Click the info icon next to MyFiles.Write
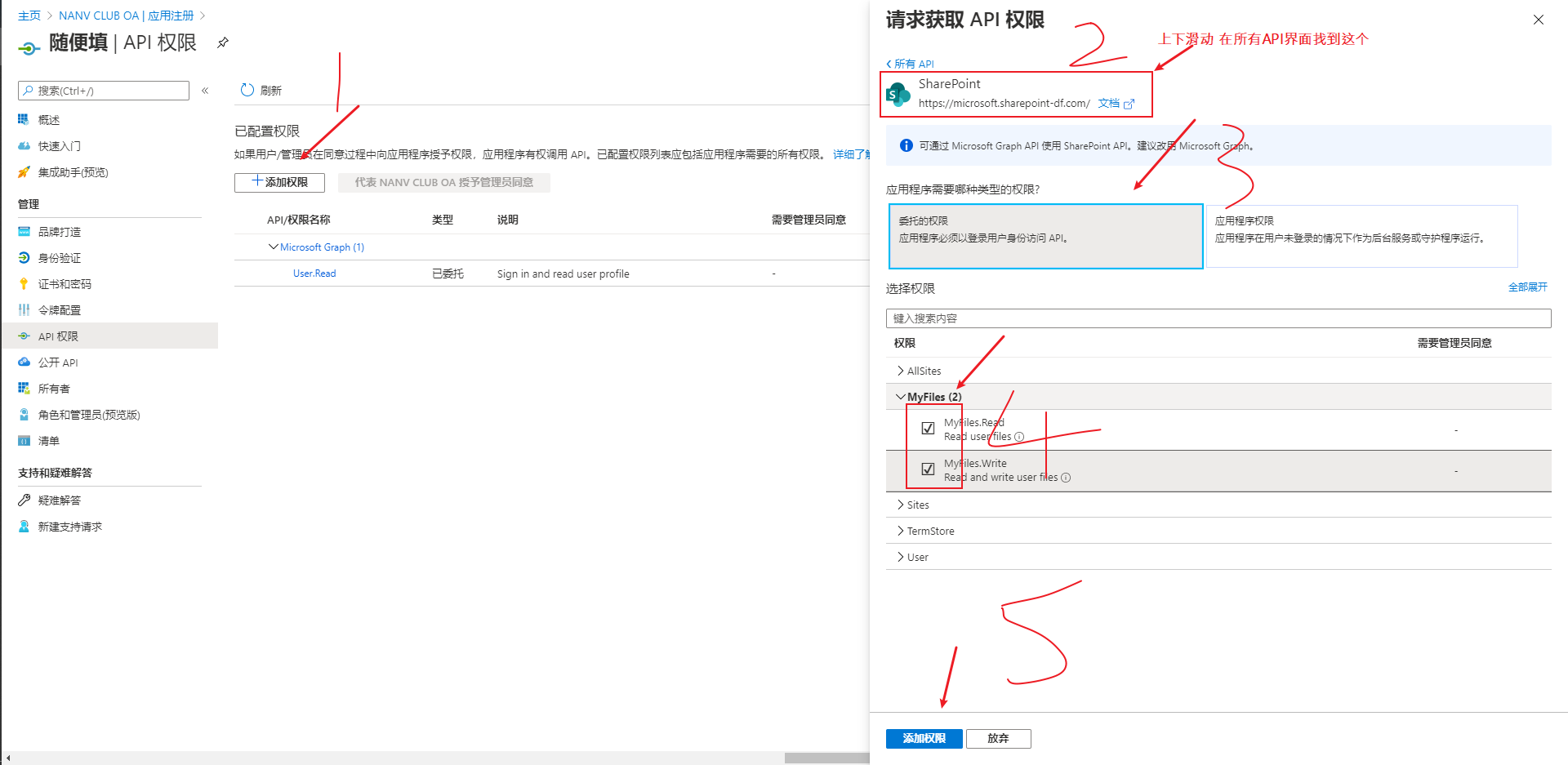The height and width of the screenshot is (765, 1568). click(x=1066, y=478)
